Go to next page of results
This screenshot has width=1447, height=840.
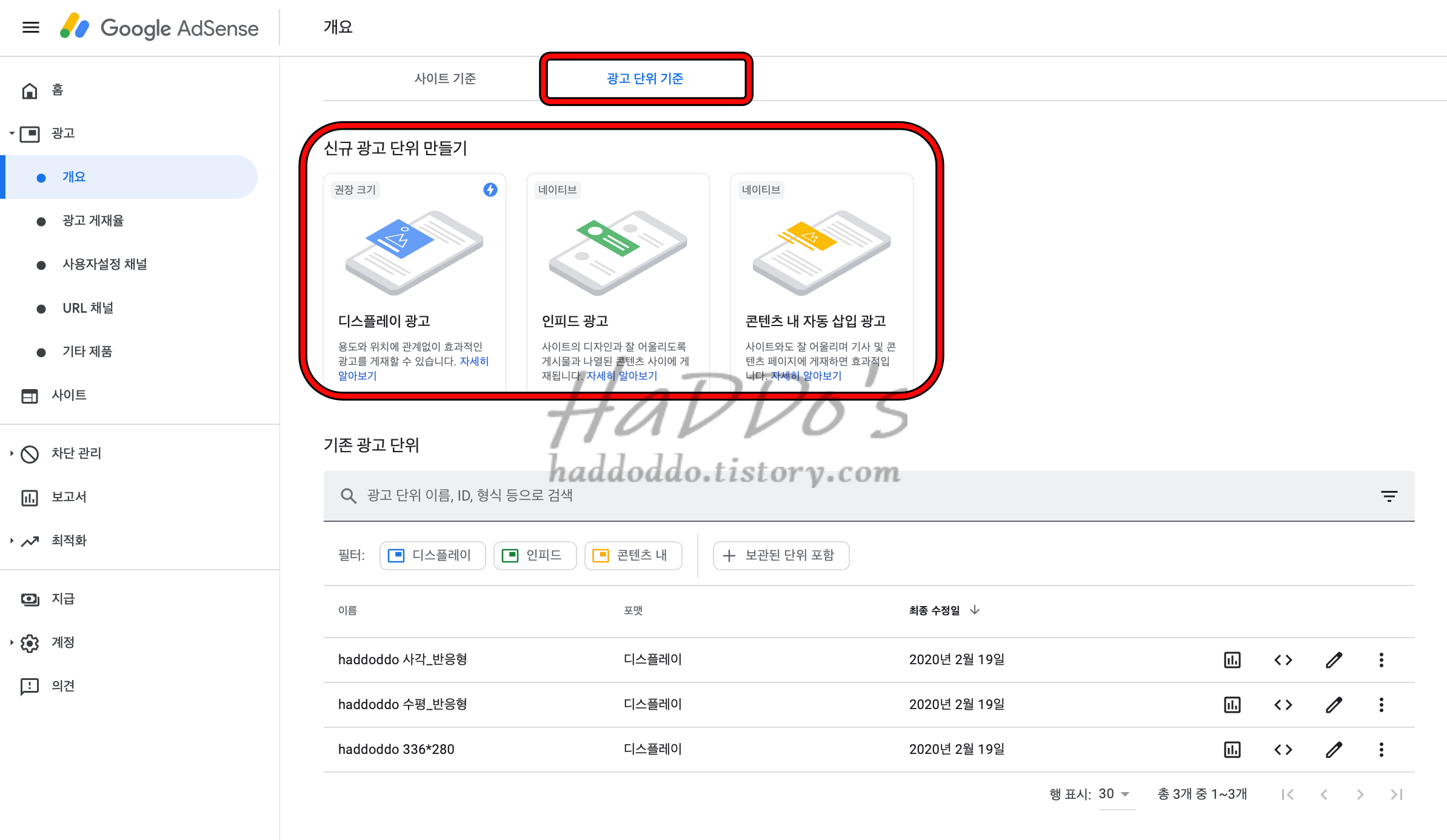1360,795
